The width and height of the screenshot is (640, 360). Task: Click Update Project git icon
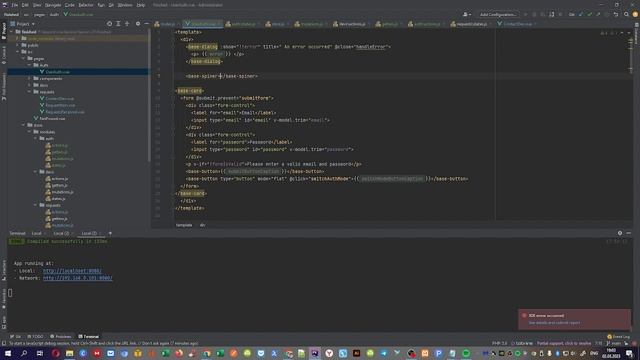tap(581, 14)
